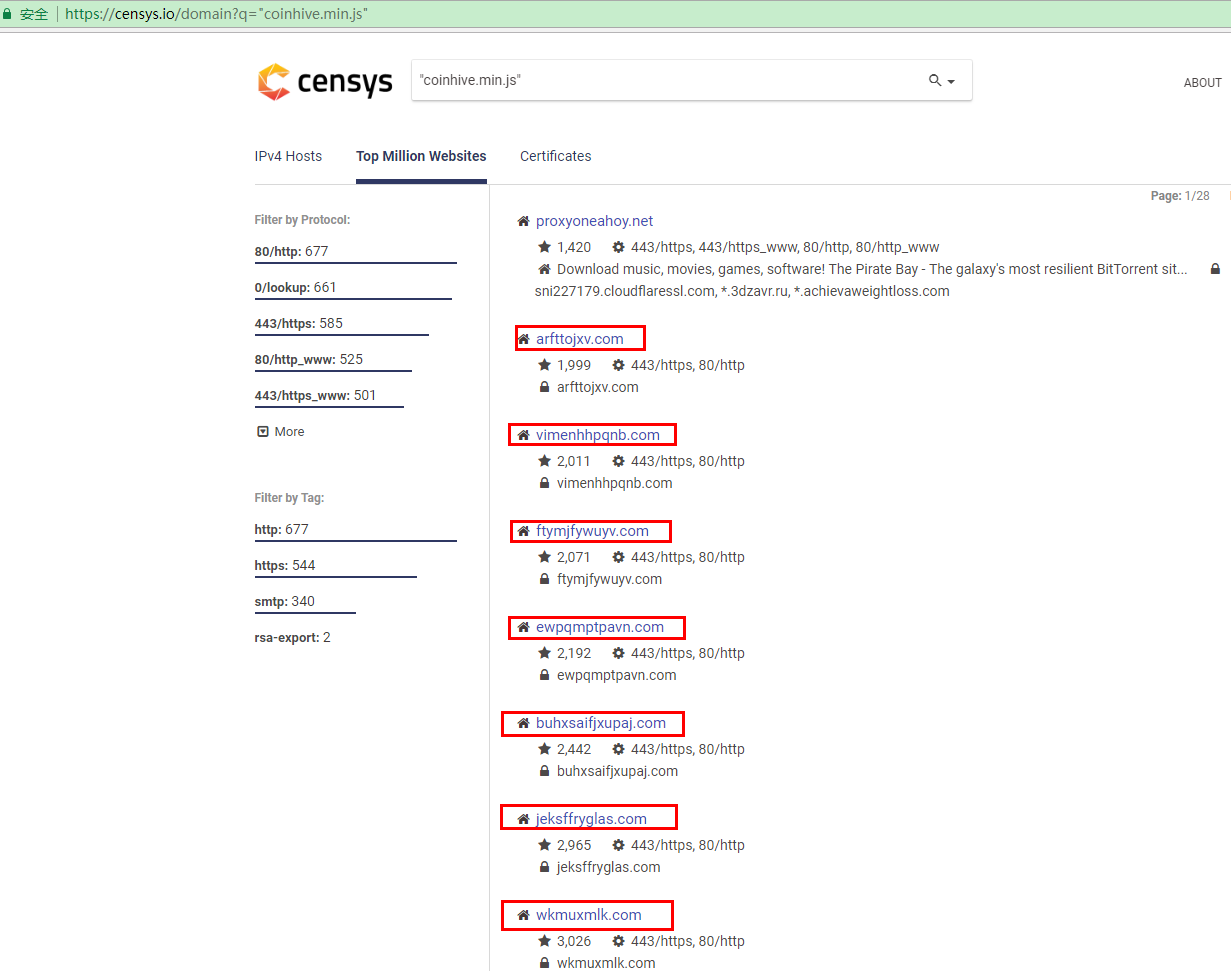The height and width of the screenshot is (971, 1231).
Task: Filter by http tag
Action: pos(282,529)
